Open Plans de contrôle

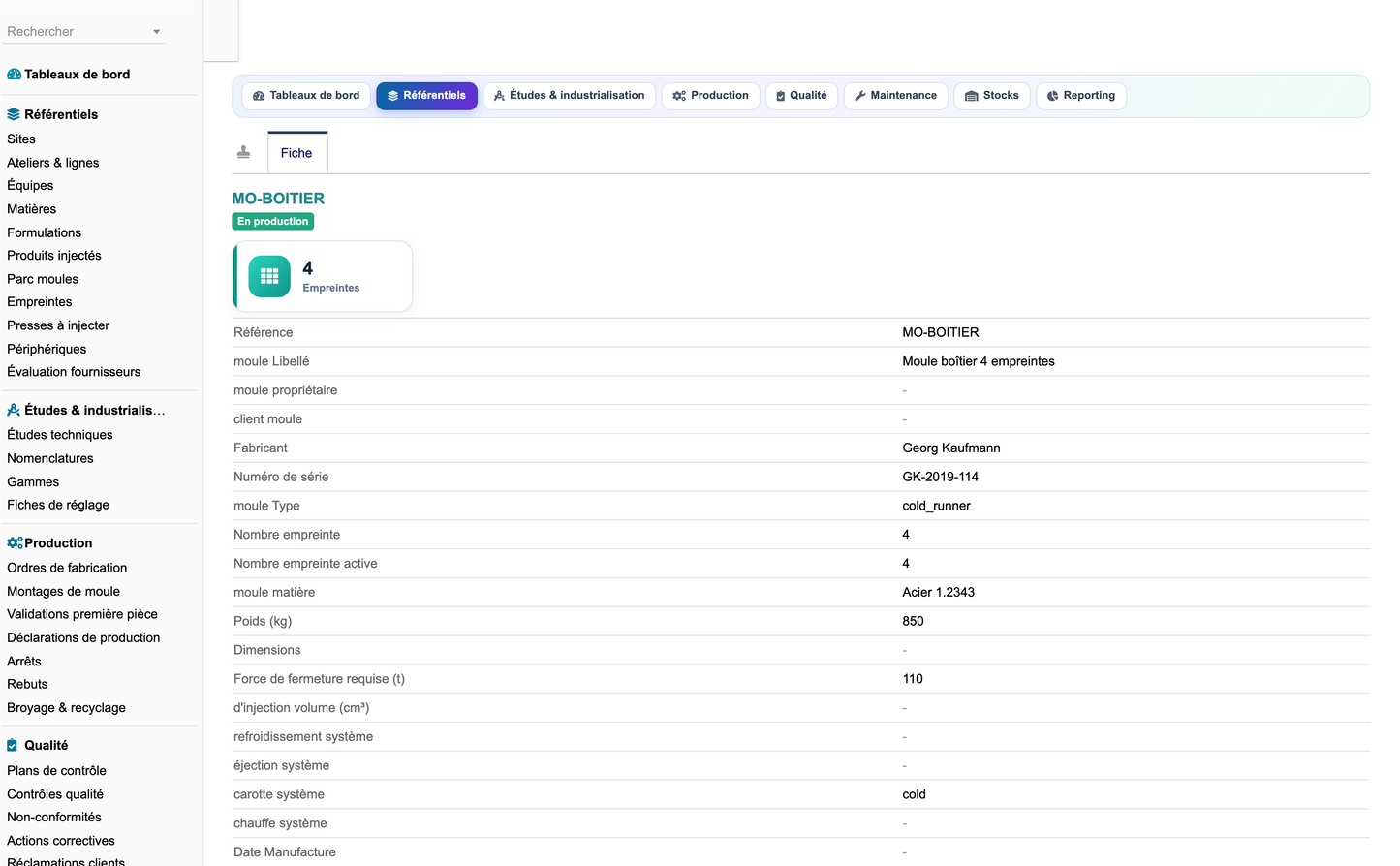57,771
